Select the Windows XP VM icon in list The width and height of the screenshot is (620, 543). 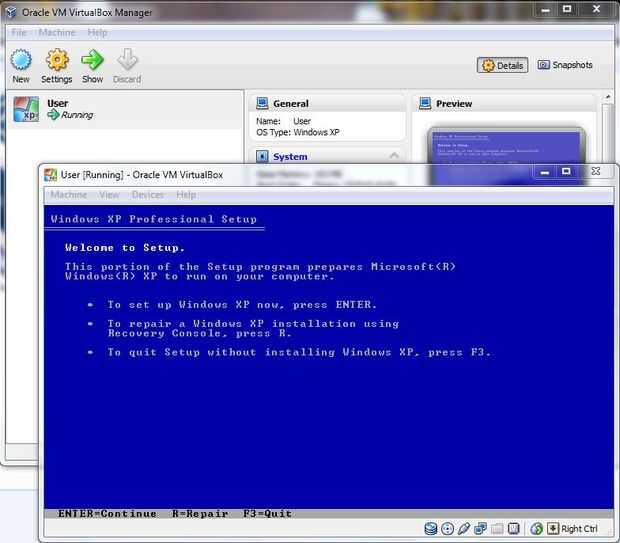[26, 109]
